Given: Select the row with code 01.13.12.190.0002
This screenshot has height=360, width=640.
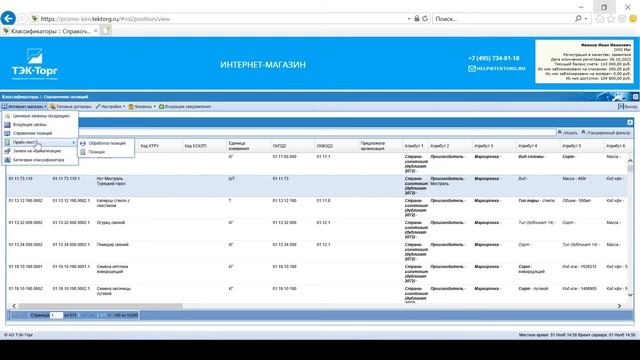Looking at the screenshot, I should [x=317, y=208].
